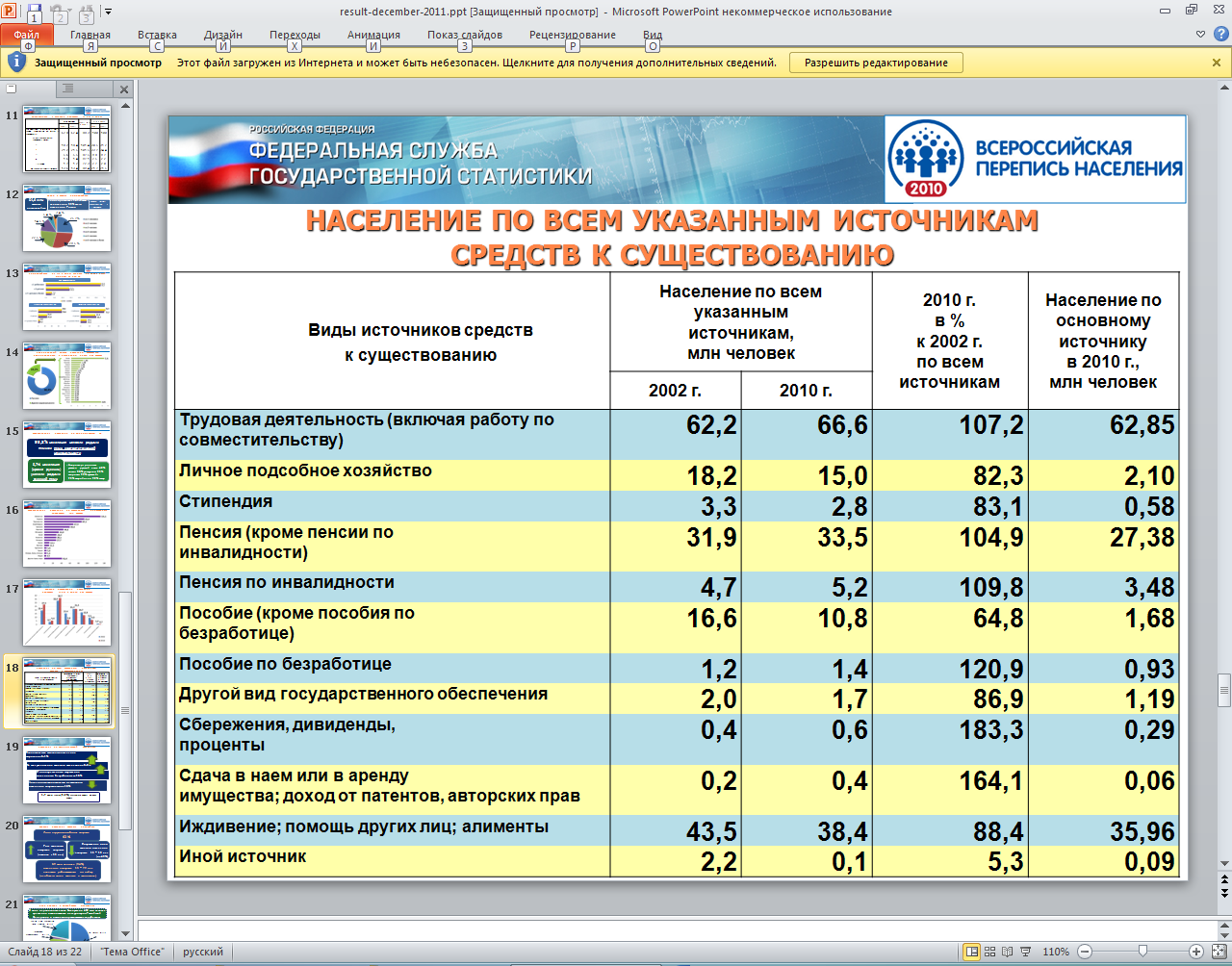Image resolution: width=1232 pixels, height=966 pixels.
Task: Click the Разрешить редактирование button
Action: click(876, 63)
